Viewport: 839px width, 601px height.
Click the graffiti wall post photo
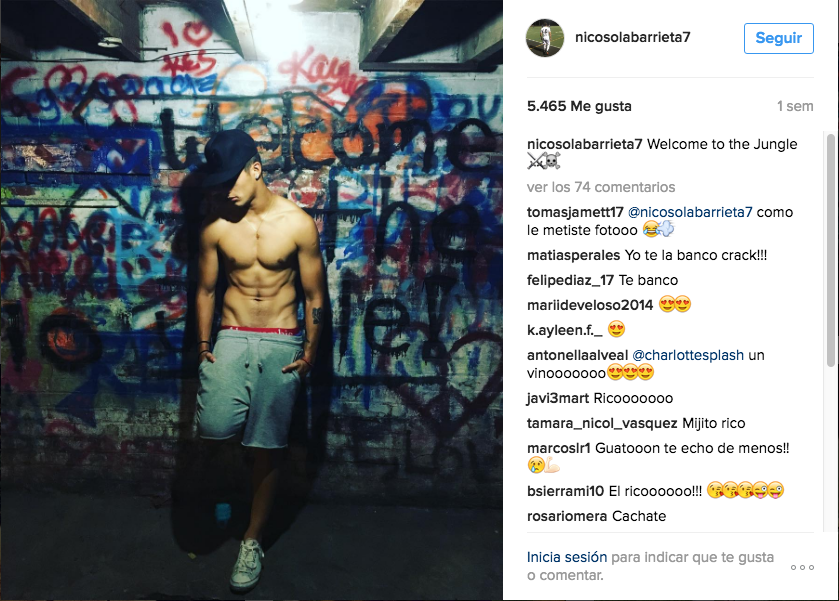[251, 300]
